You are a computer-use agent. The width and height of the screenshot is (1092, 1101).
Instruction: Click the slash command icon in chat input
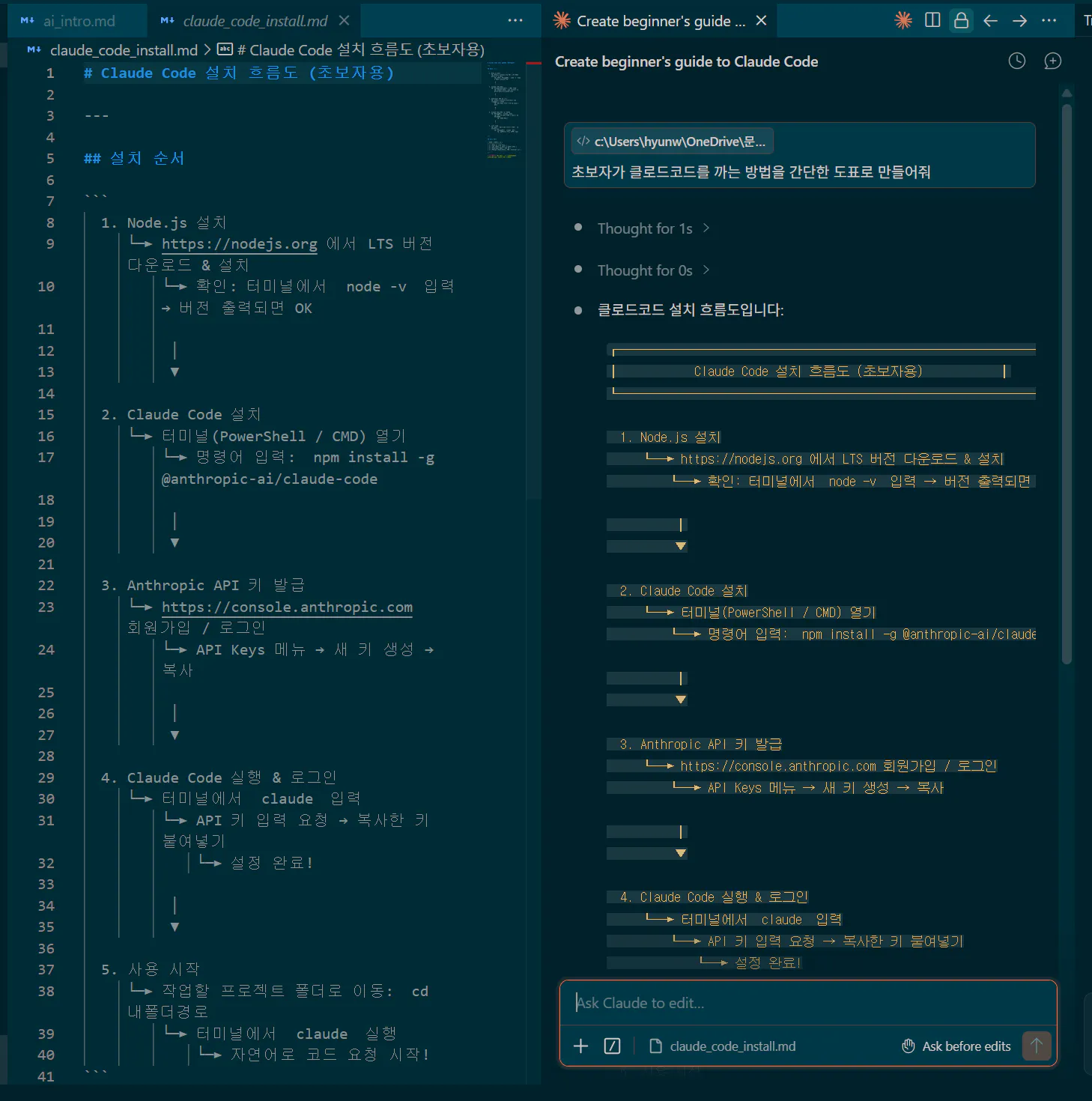click(612, 1046)
